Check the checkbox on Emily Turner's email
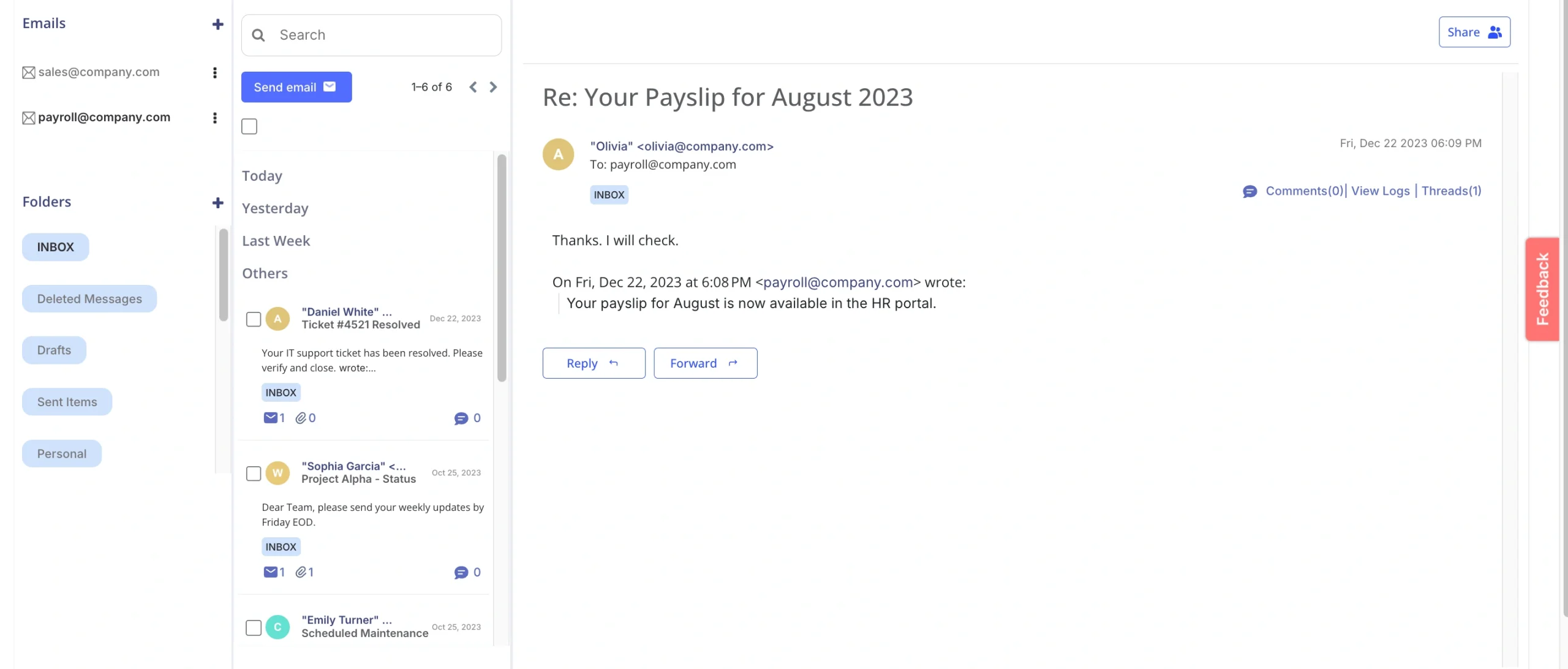1568x669 pixels. click(253, 627)
